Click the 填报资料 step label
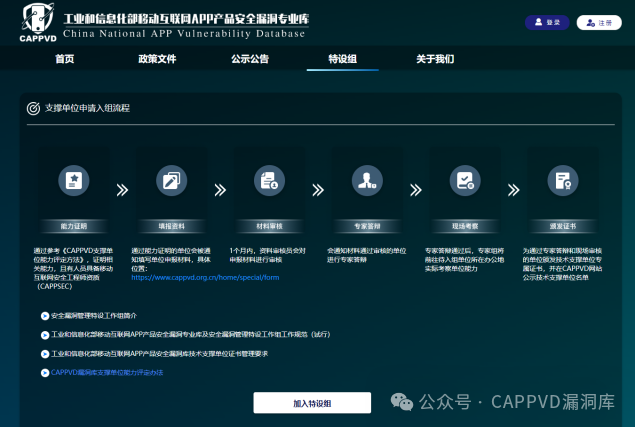The height and width of the screenshot is (427, 635). (x=172, y=226)
